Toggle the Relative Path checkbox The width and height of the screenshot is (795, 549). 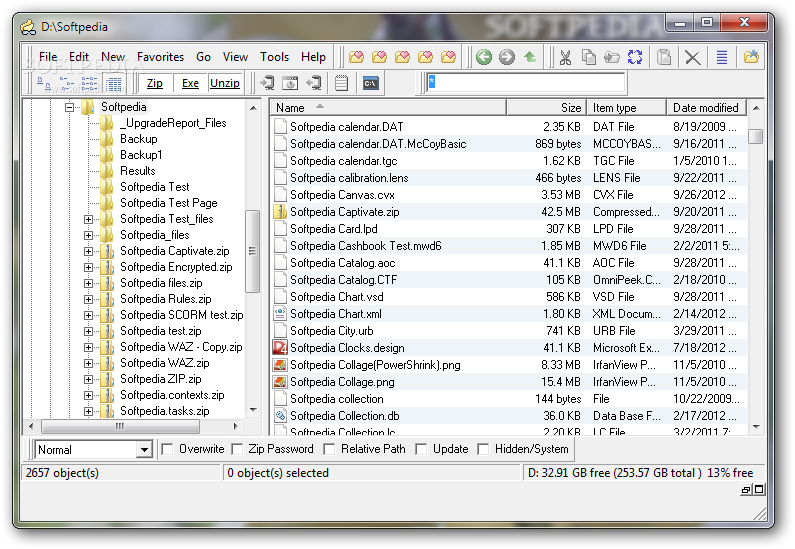(330, 449)
